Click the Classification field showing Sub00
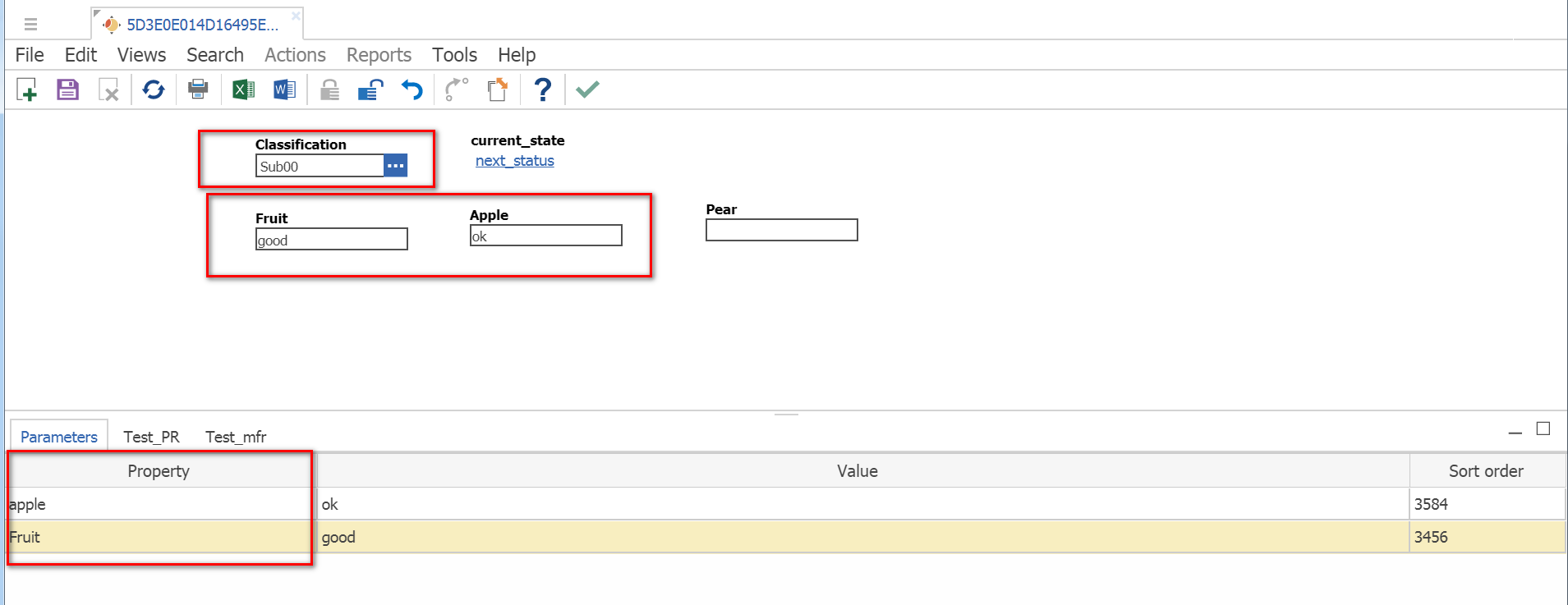 click(x=320, y=166)
